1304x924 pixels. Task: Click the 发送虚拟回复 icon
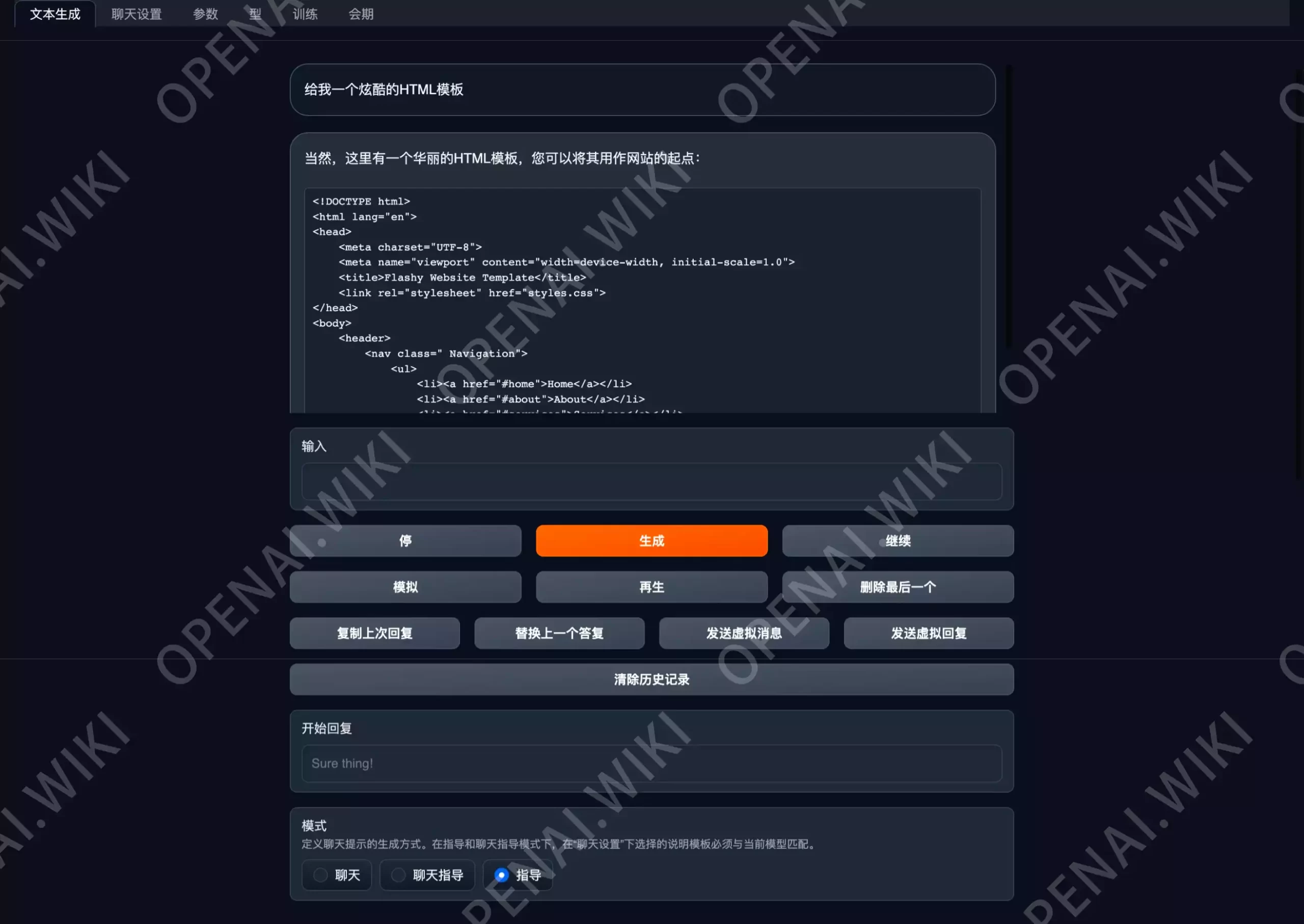928,633
